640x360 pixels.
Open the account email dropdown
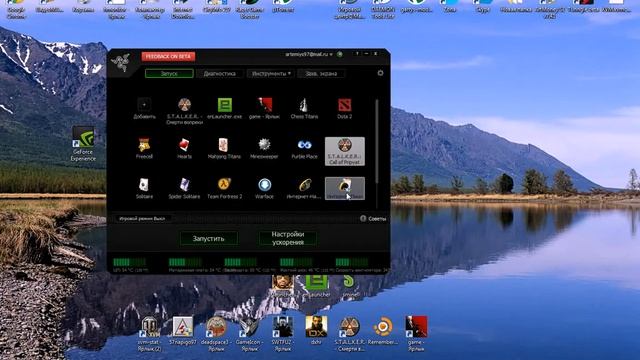309,54
